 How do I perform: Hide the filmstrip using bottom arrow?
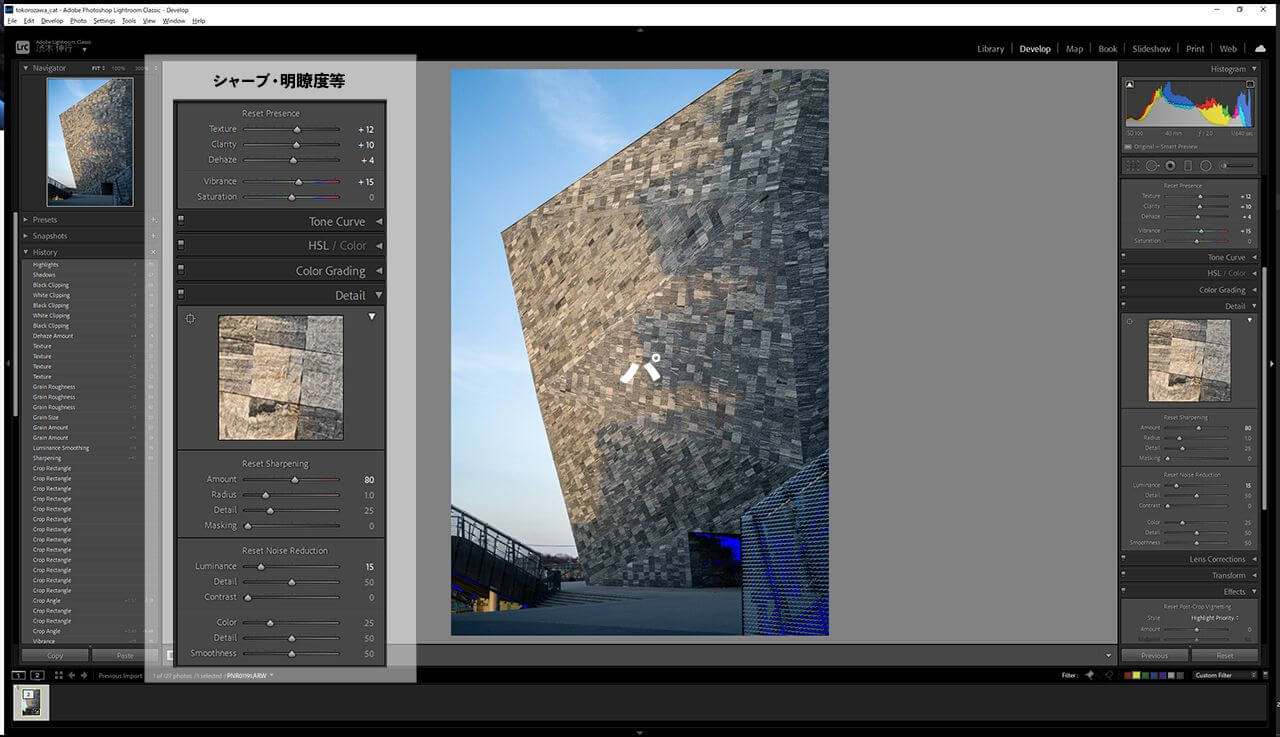pos(640,732)
